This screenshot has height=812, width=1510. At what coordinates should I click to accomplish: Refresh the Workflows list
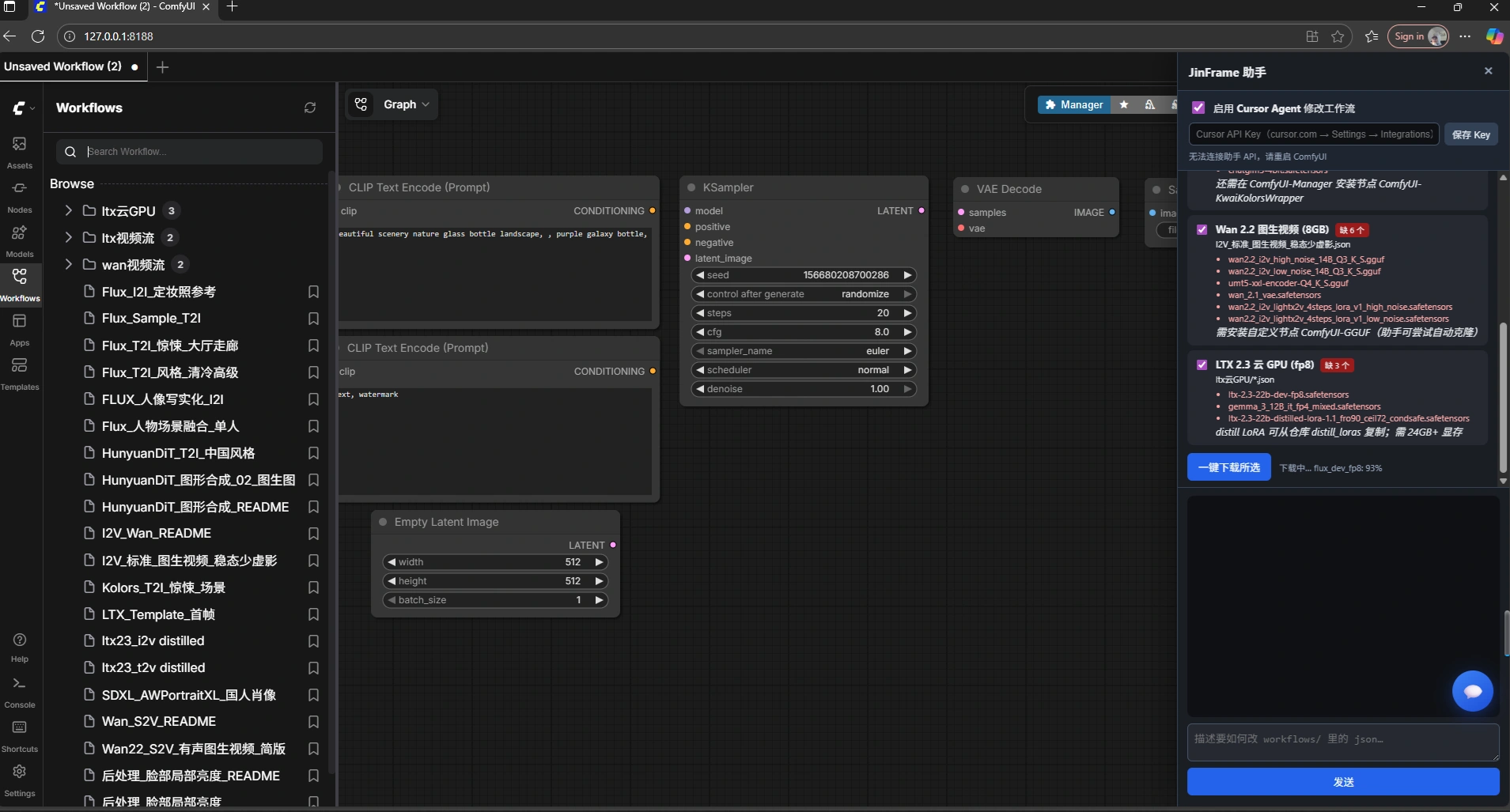click(310, 108)
